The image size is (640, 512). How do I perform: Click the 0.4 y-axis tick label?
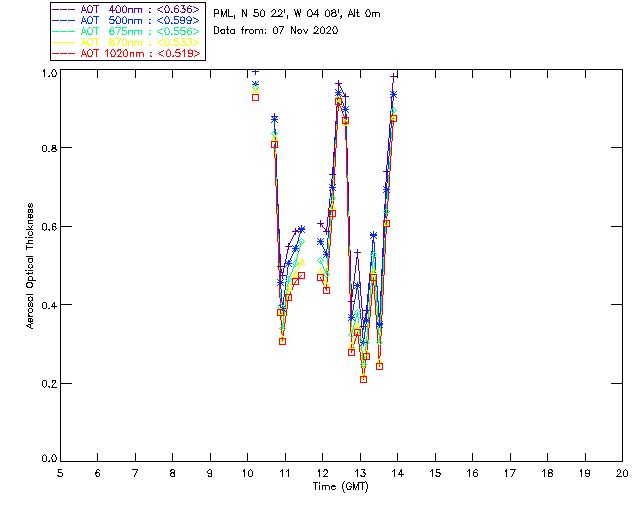[x=49, y=305]
